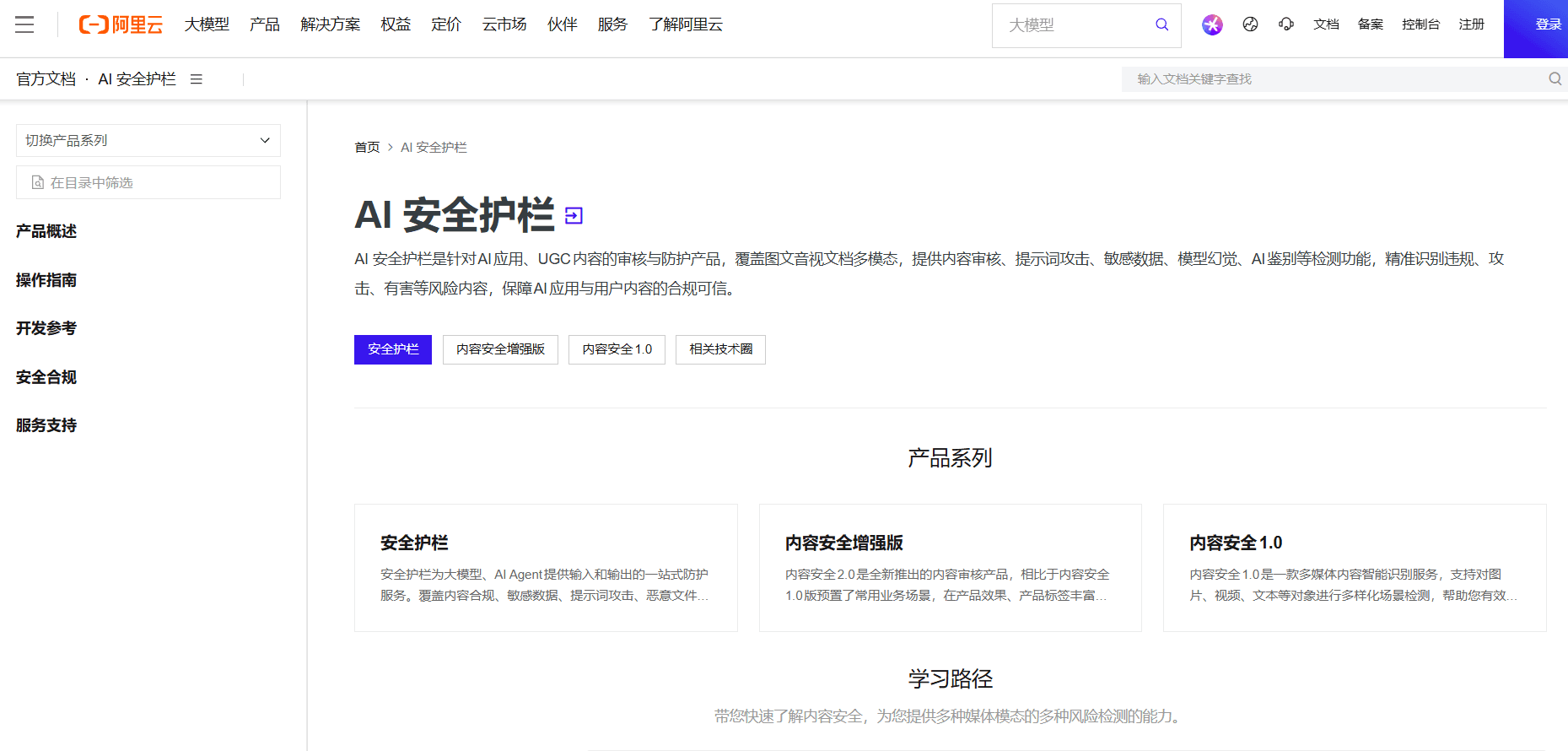Open the 产品 menu
1568x751 pixels.
click(x=264, y=24)
